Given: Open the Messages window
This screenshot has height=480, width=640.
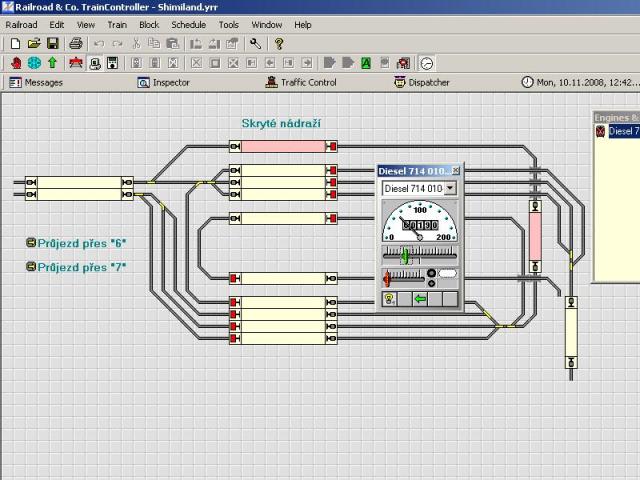Looking at the screenshot, I should click(36, 82).
